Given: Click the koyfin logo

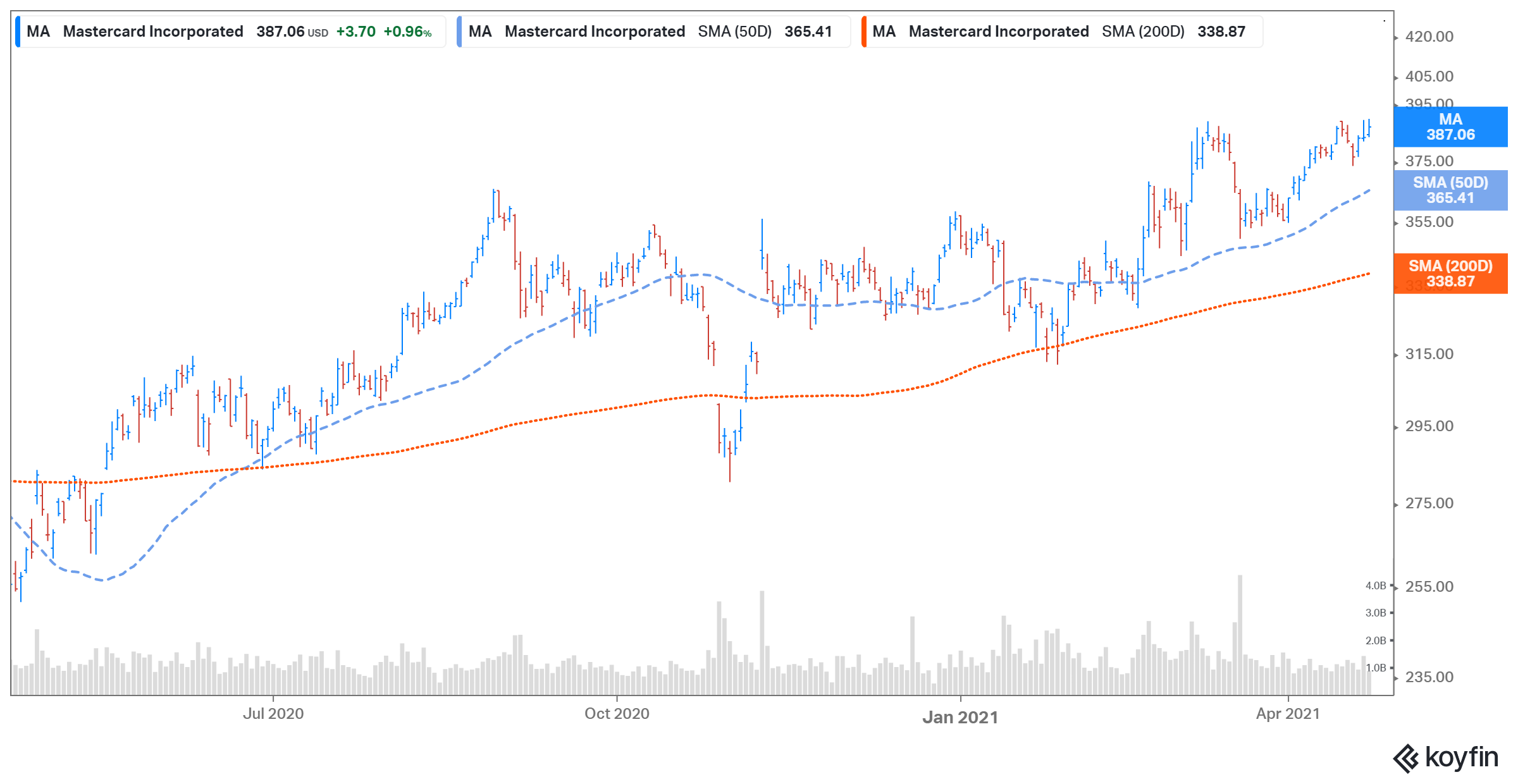Looking at the screenshot, I should pyautogui.click(x=1446, y=757).
